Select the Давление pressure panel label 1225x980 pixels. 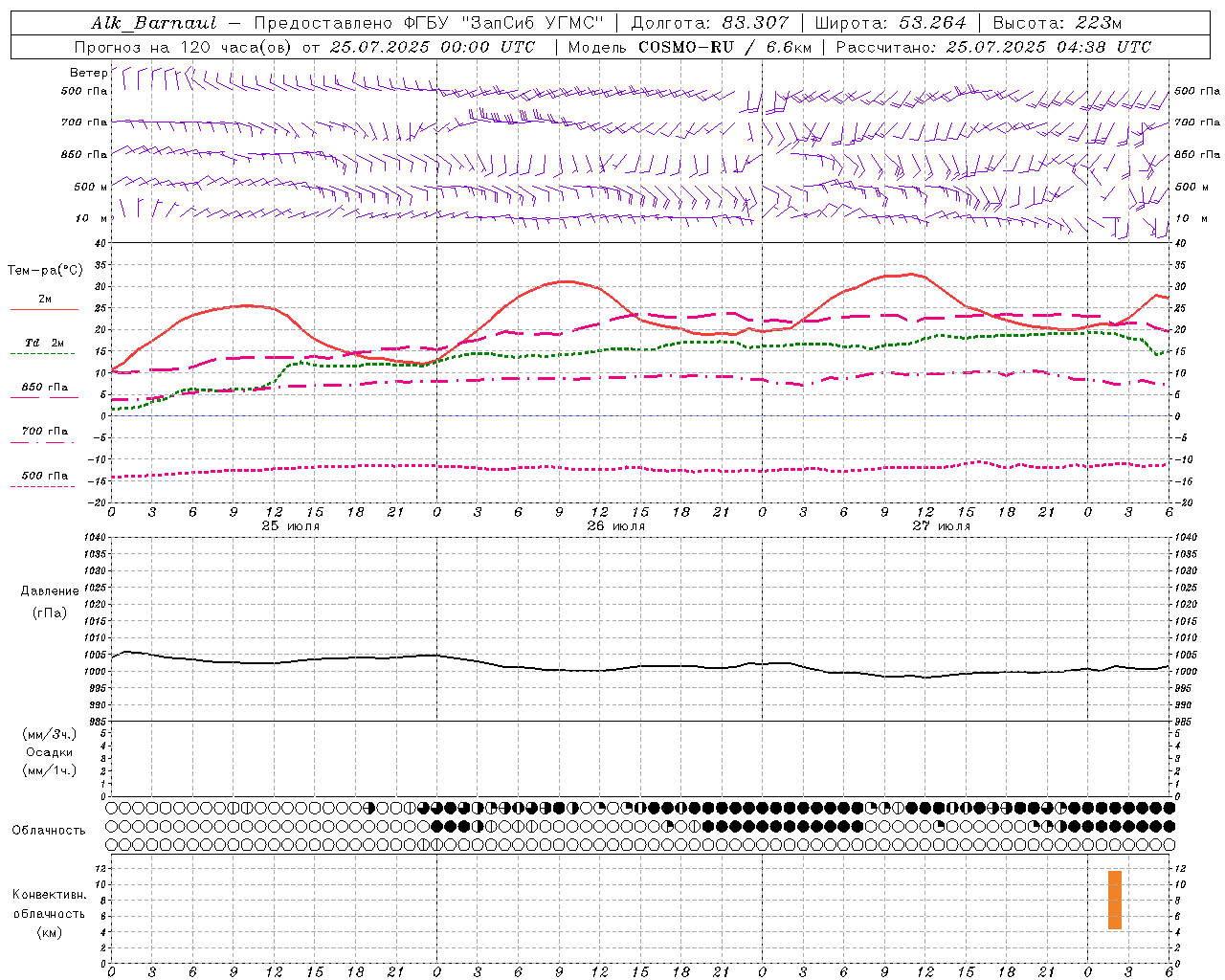click(x=50, y=591)
